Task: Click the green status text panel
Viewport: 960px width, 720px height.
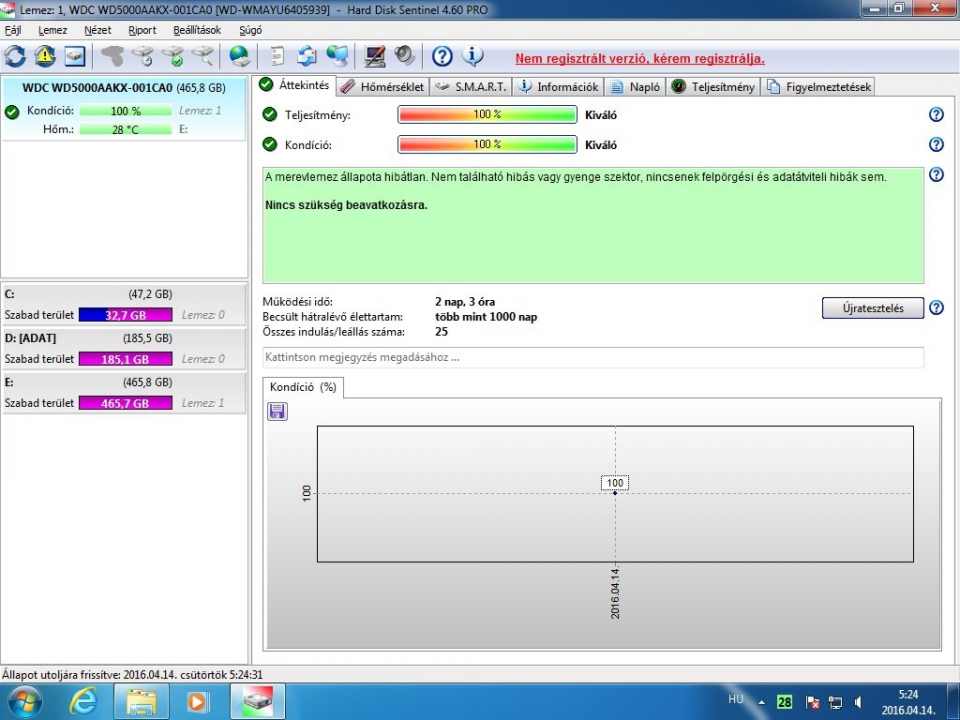Action: [593, 225]
